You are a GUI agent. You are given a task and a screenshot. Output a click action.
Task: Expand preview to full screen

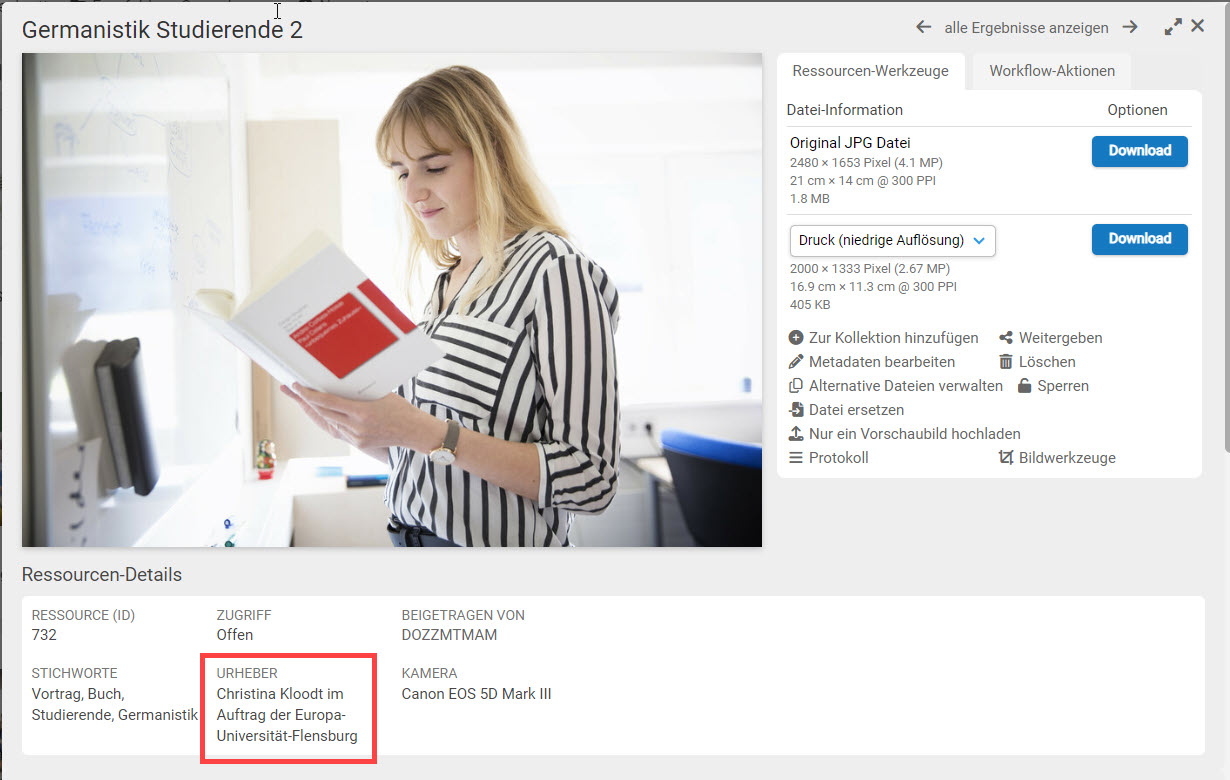[x=1173, y=27]
